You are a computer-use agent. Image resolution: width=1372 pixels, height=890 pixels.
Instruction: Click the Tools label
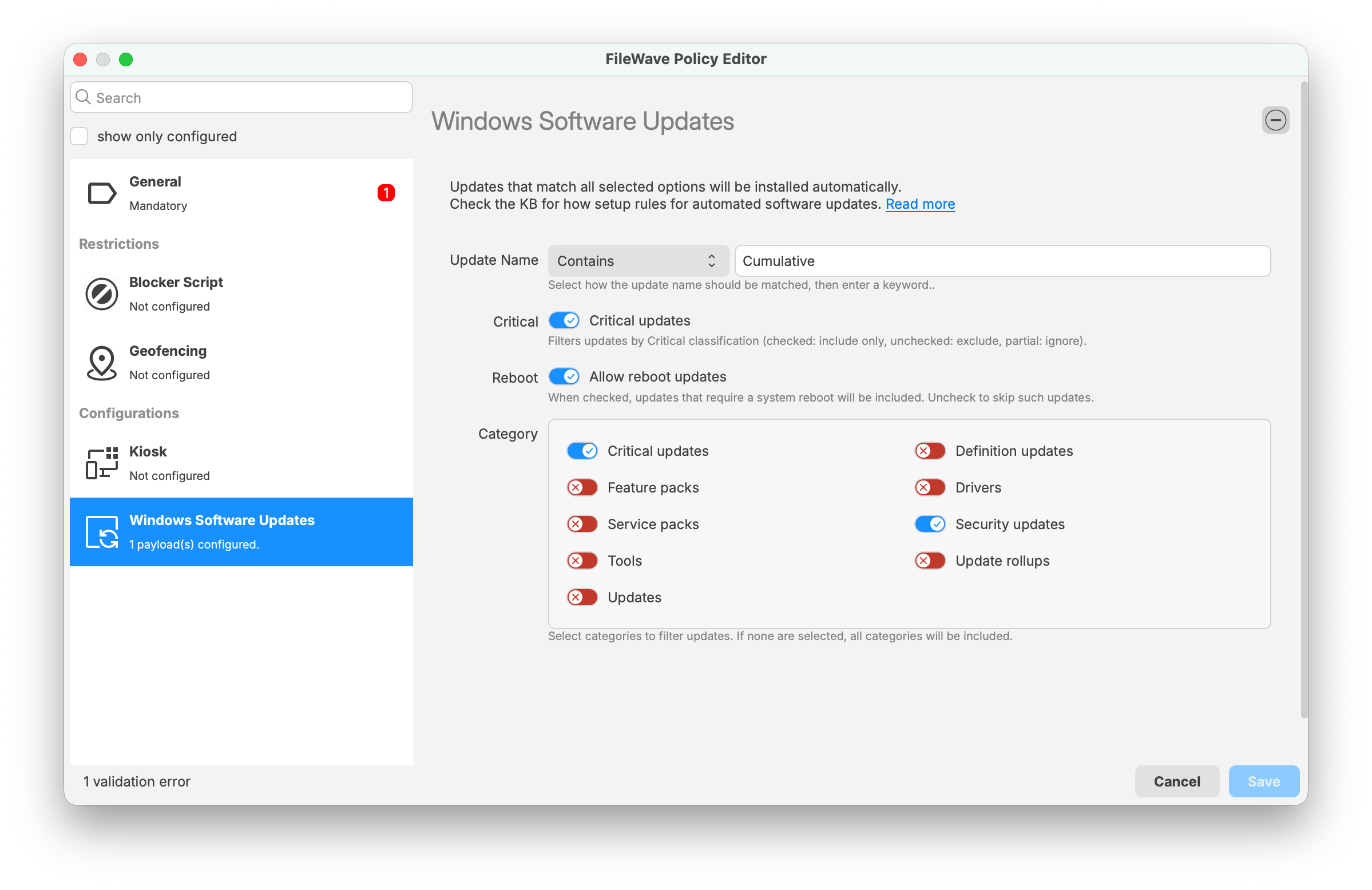[x=625, y=561]
